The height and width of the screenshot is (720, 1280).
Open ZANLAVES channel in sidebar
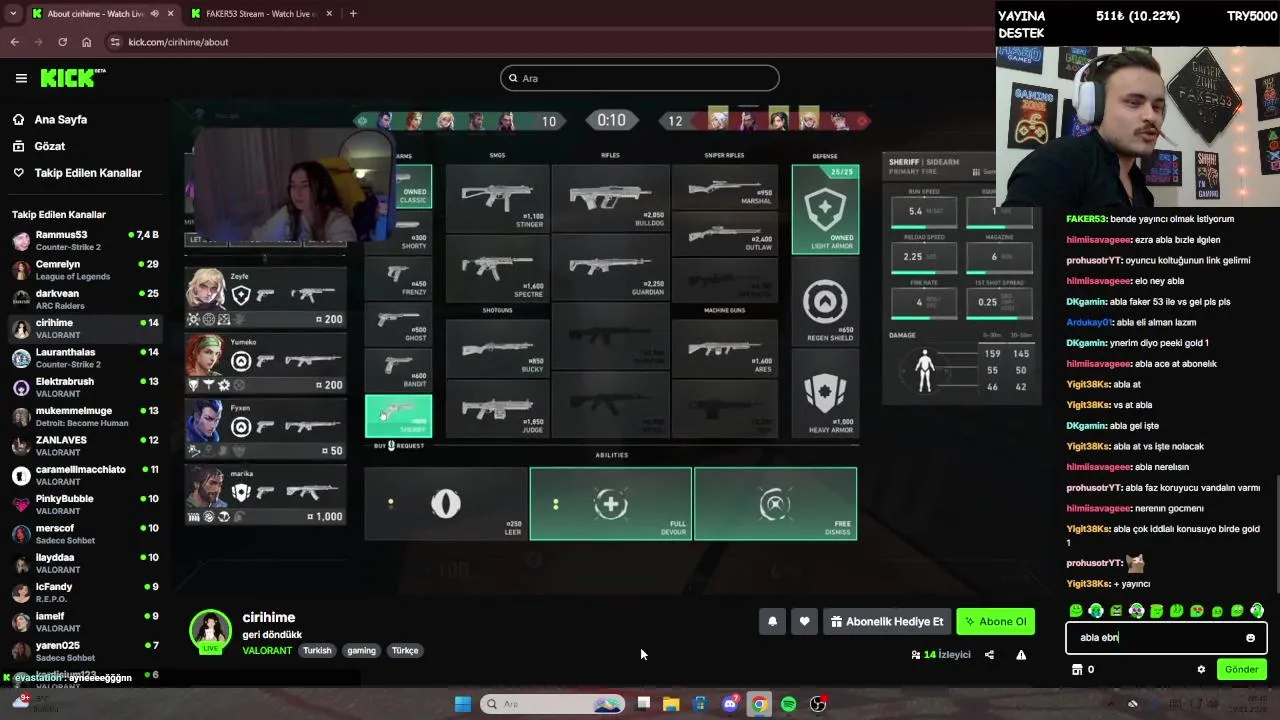coord(85,446)
